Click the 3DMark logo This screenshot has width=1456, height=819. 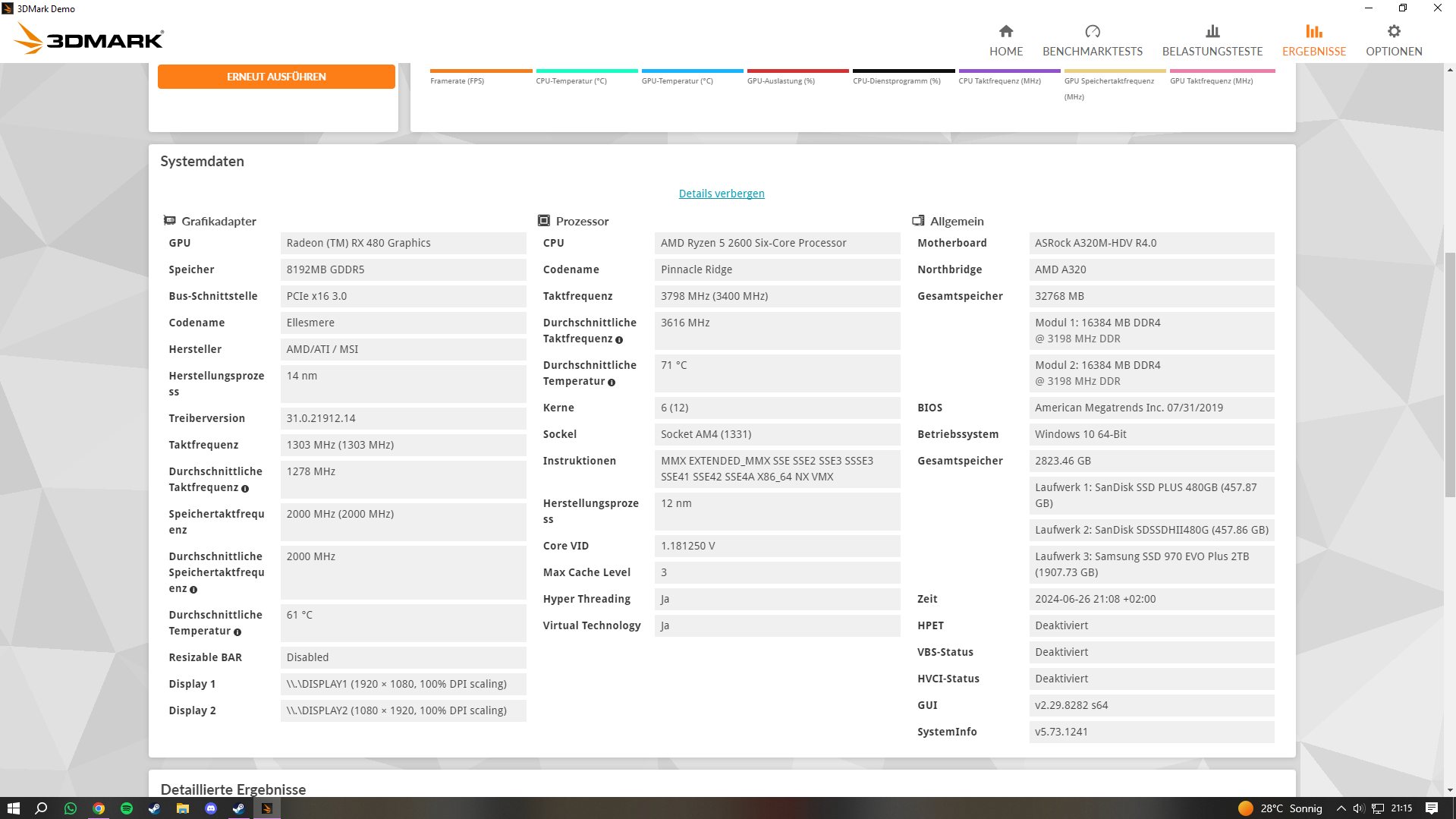click(x=89, y=38)
